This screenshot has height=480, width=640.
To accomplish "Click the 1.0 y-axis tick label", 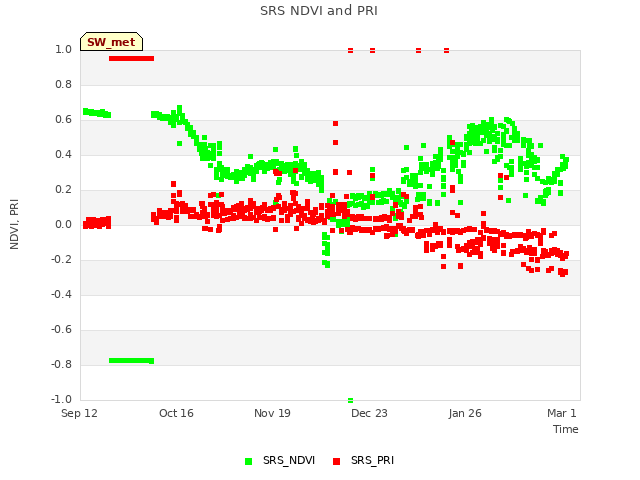I will (x=63, y=50).
